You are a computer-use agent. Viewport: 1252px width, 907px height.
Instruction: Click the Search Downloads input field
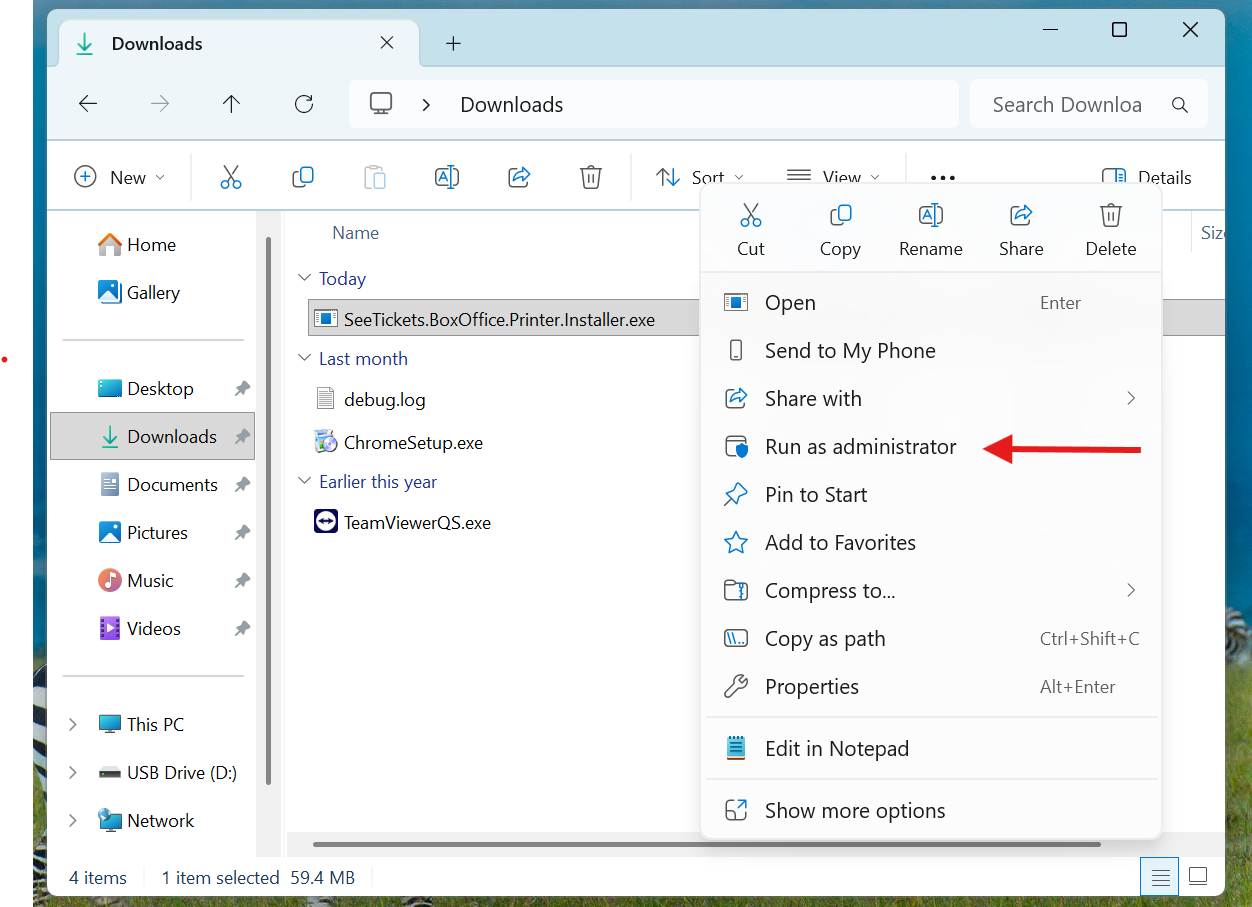1066,105
